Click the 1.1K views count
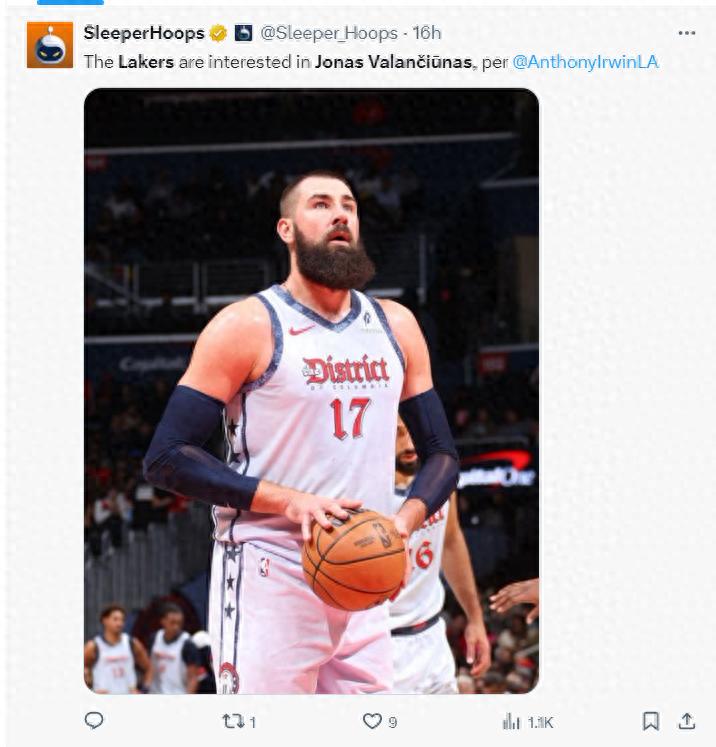716x747 pixels. pos(540,723)
